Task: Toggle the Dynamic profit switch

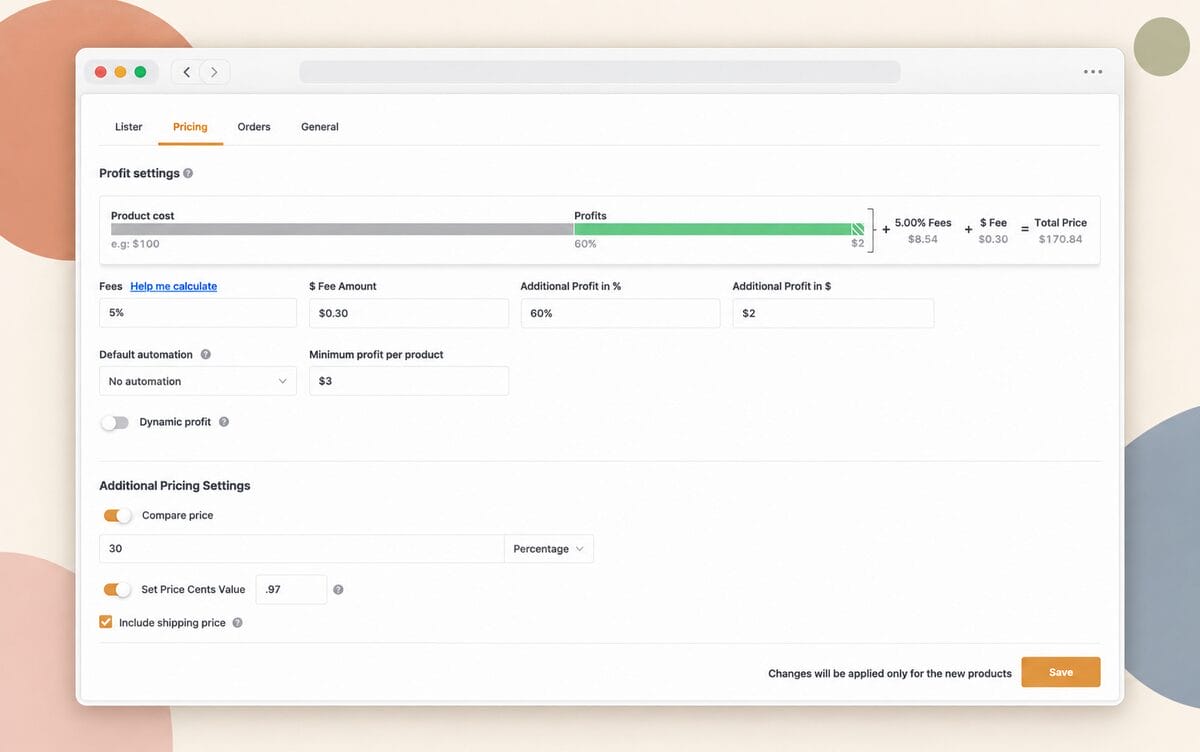Action: point(115,422)
